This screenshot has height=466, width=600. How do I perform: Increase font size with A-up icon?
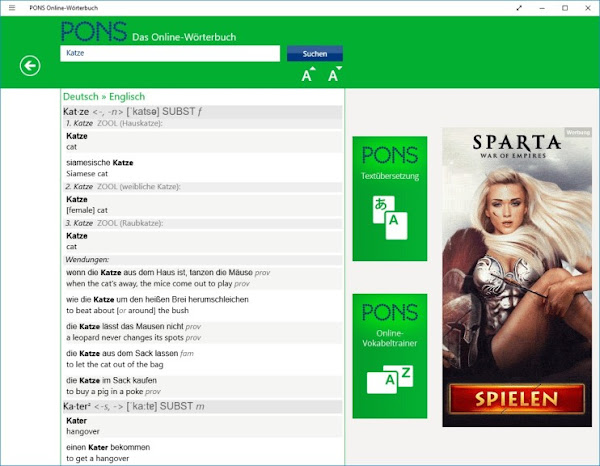click(308, 74)
